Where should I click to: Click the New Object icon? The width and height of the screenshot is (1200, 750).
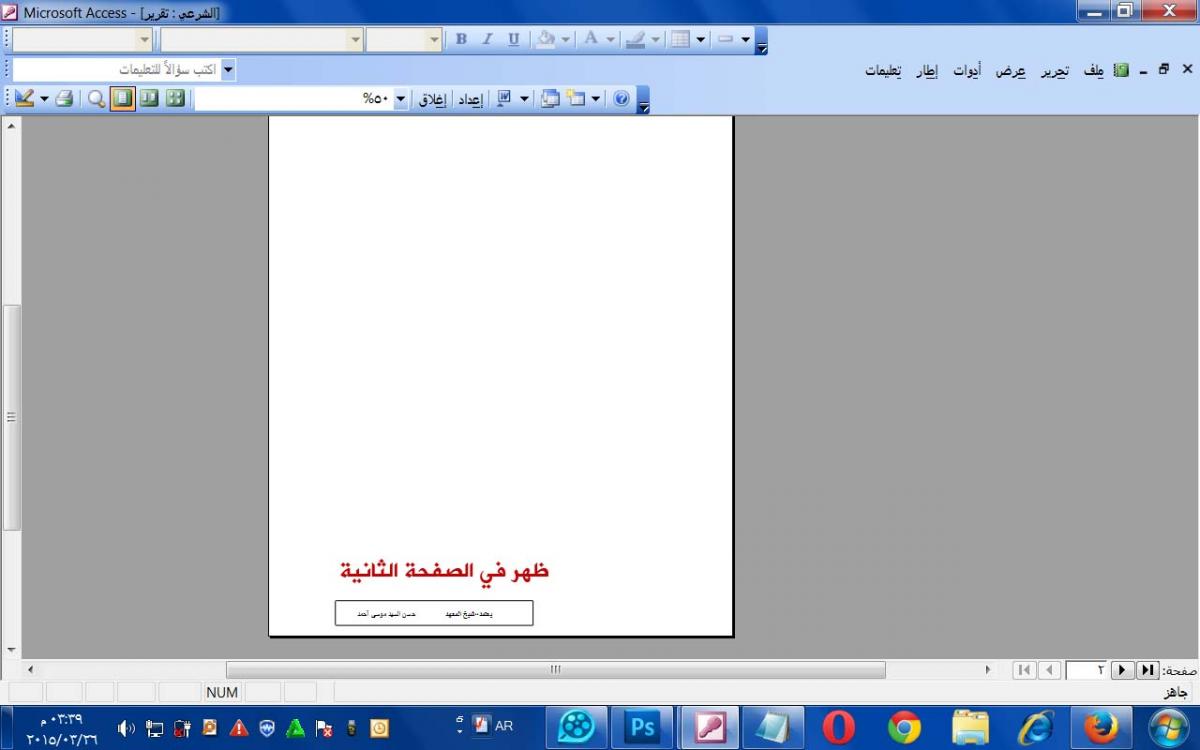coord(576,99)
